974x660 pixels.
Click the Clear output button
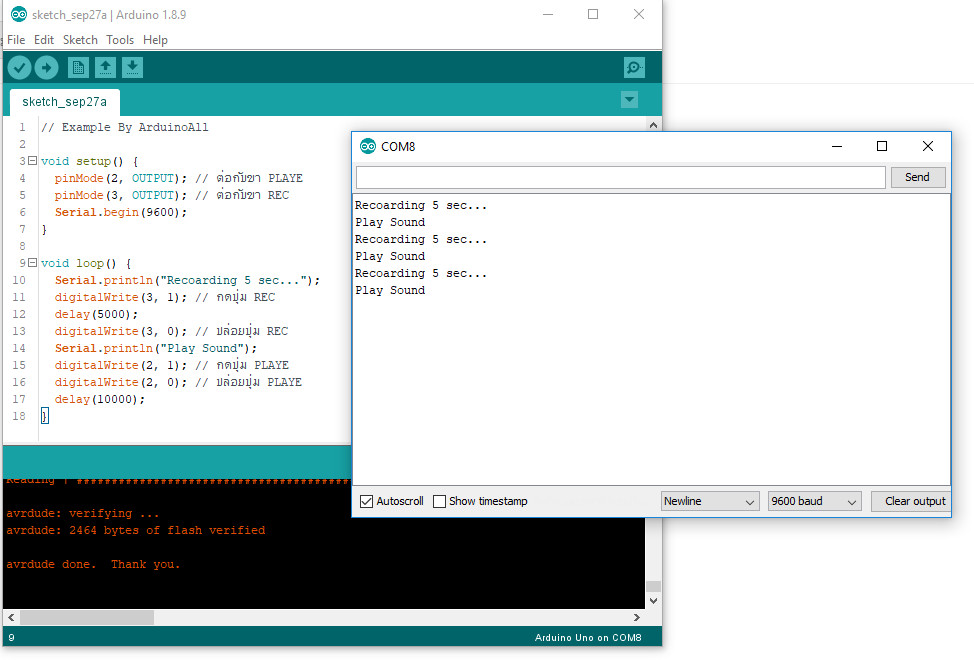pyautogui.click(x=911, y=501)
